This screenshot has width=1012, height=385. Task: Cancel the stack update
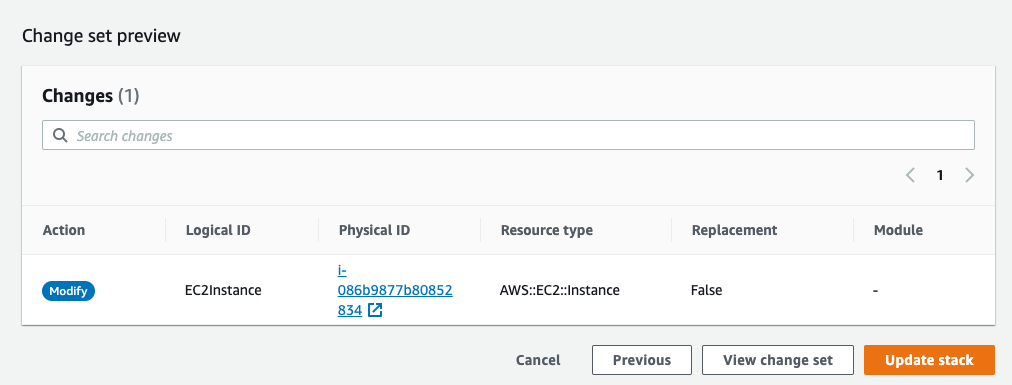[x=538, y=360]
